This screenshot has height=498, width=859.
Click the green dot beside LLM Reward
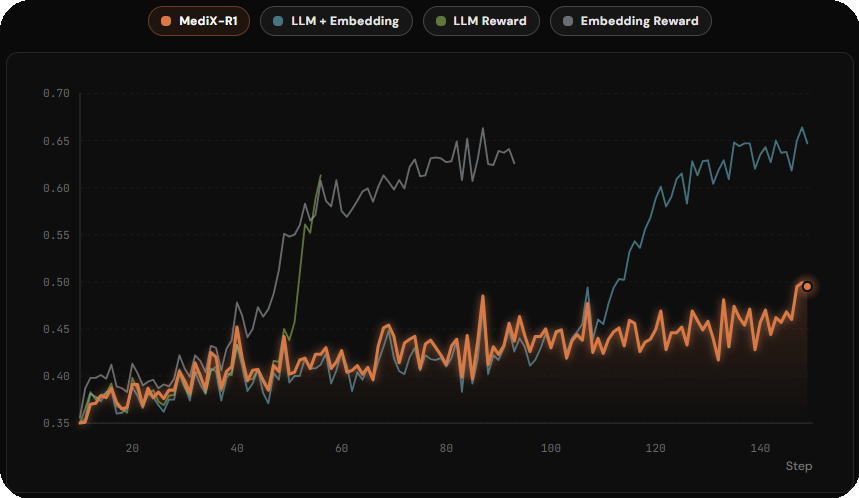442,21
